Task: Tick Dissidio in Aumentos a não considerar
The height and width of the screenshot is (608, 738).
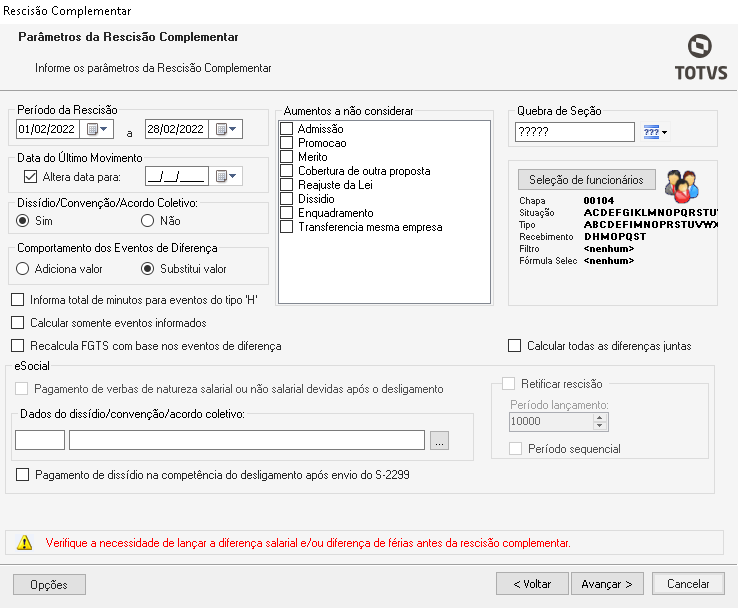Action: click(287, 199)
